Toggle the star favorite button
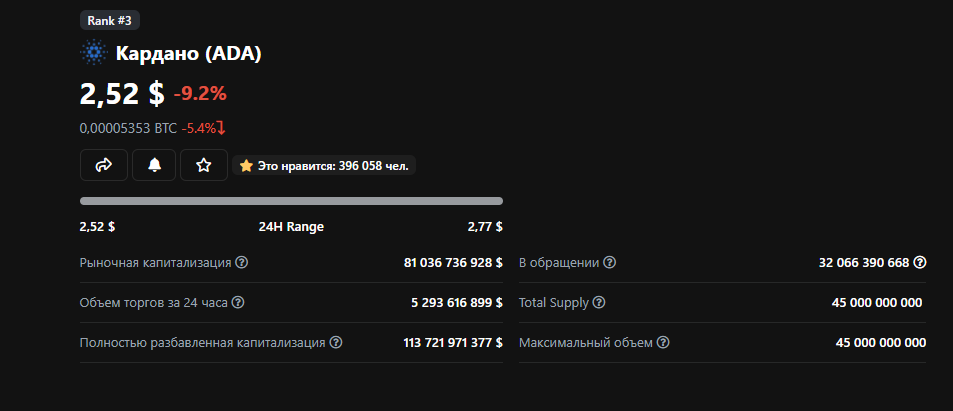The width and height of the screenshot is (953, 411). coord(204,165)
